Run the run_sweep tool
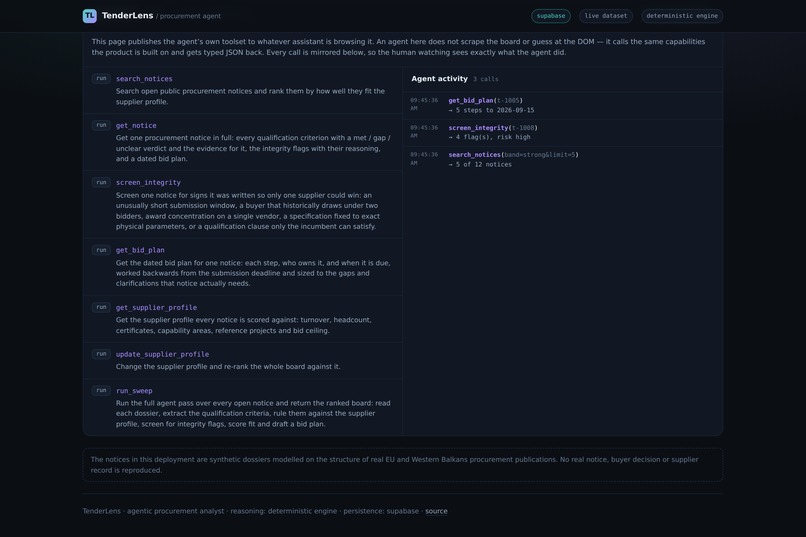This screenshot has width=806, height=537. [101, 391]
